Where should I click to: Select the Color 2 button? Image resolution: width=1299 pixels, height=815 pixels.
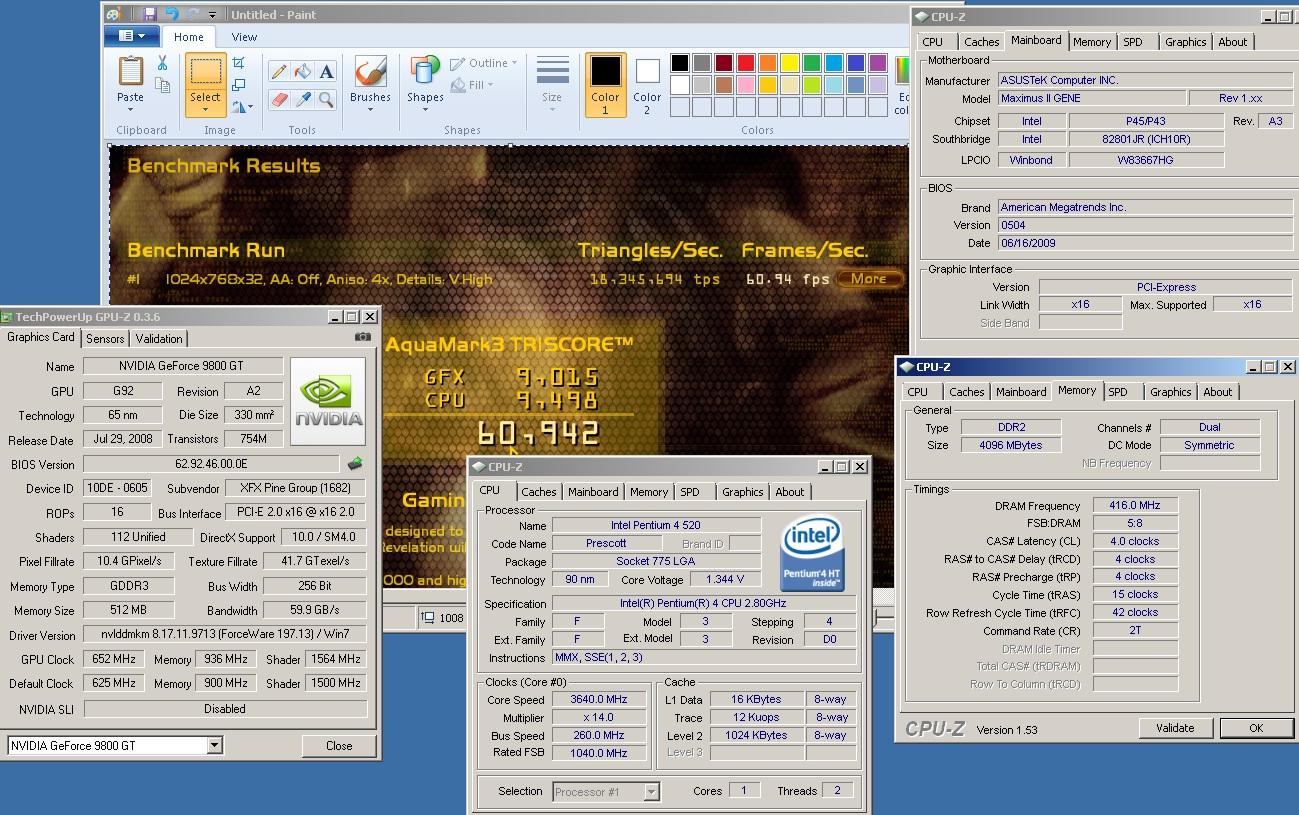pyautogui.click(x=647, y=86)
